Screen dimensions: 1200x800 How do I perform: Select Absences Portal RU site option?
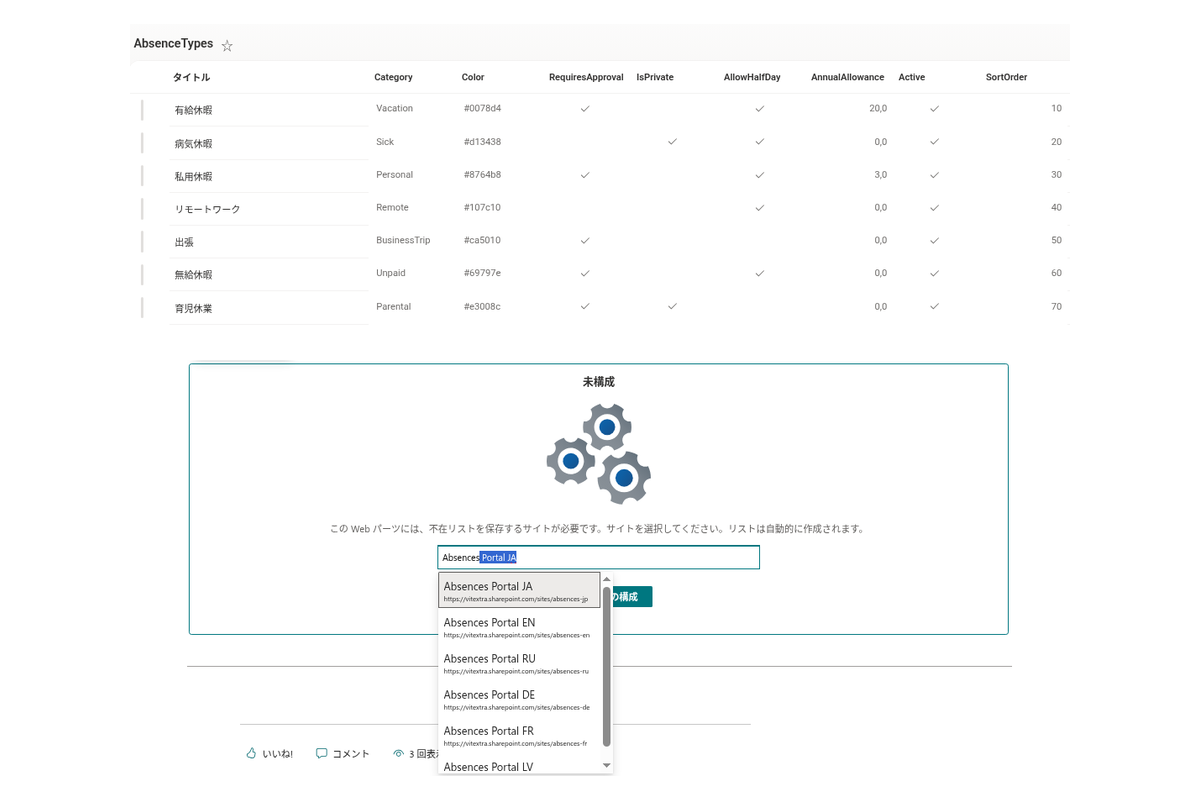(519, 662)
